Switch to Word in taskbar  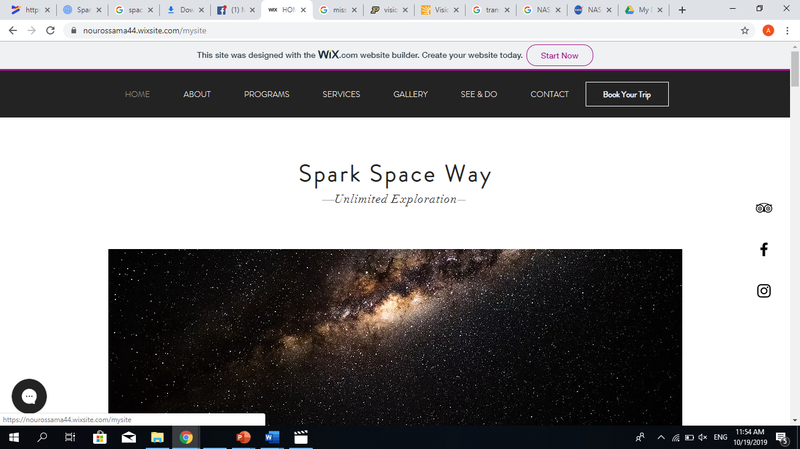[x=272, y=437]
